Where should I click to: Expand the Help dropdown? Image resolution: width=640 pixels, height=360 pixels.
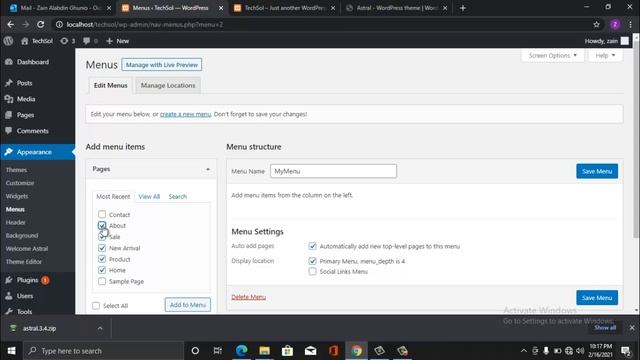[x=605, y=56]
